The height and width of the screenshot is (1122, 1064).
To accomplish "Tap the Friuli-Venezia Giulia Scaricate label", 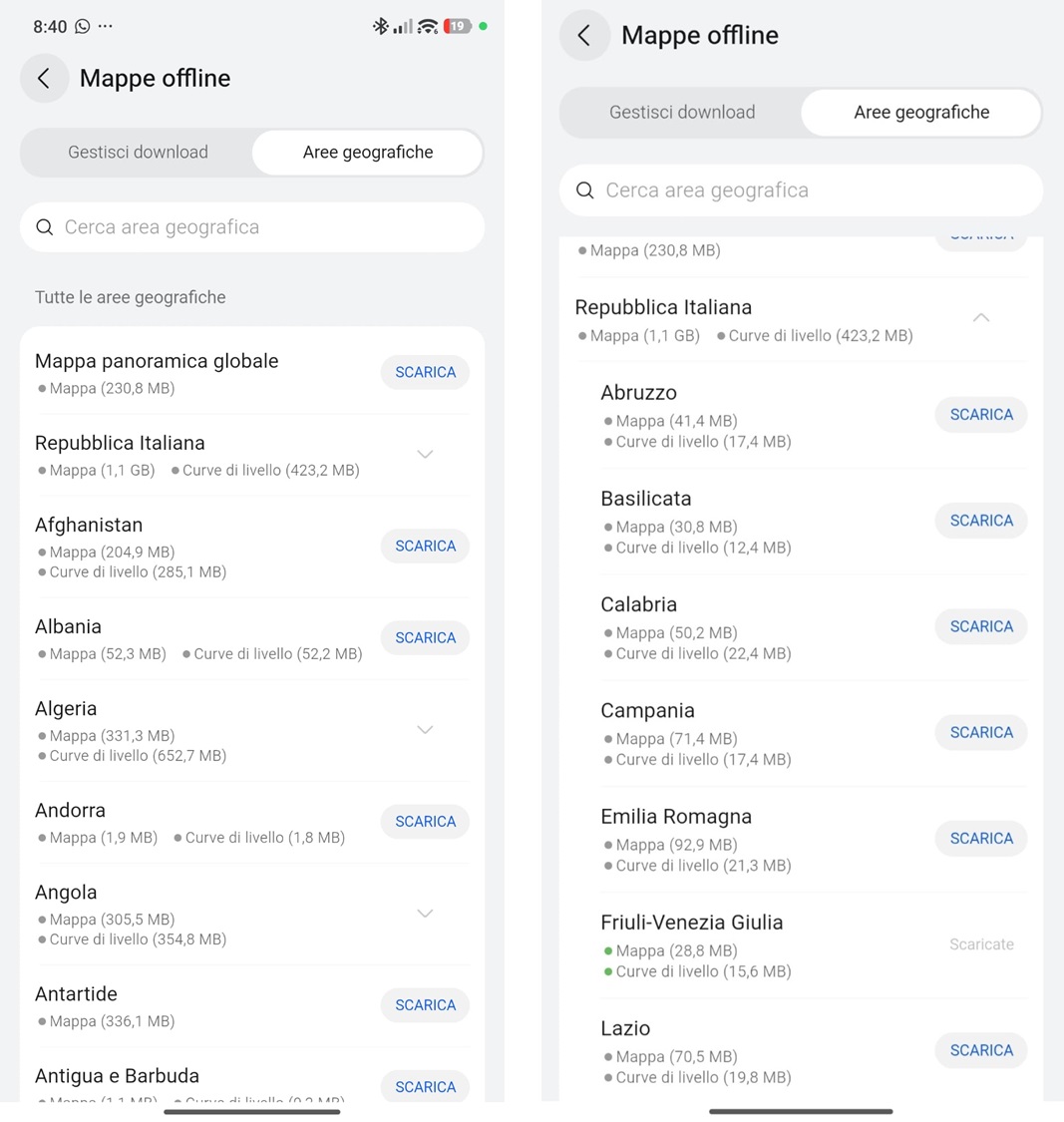I will tap(981, 944).
